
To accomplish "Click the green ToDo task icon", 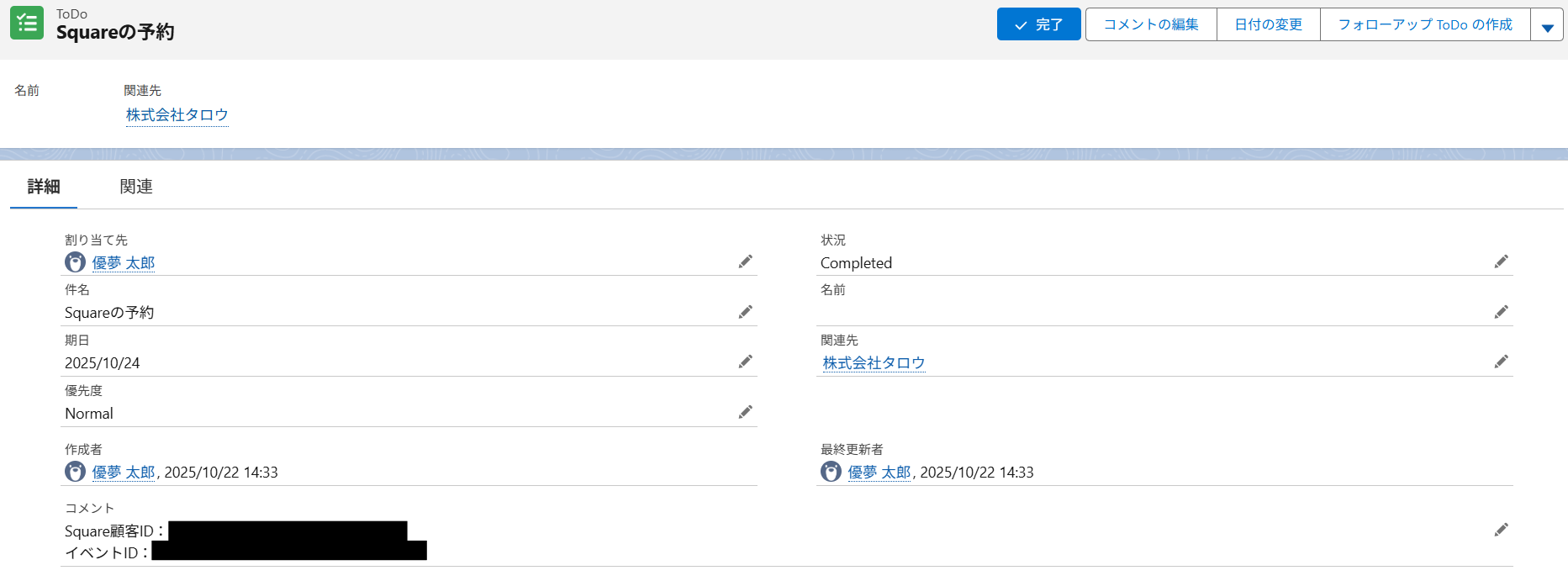I will [27, 23].
